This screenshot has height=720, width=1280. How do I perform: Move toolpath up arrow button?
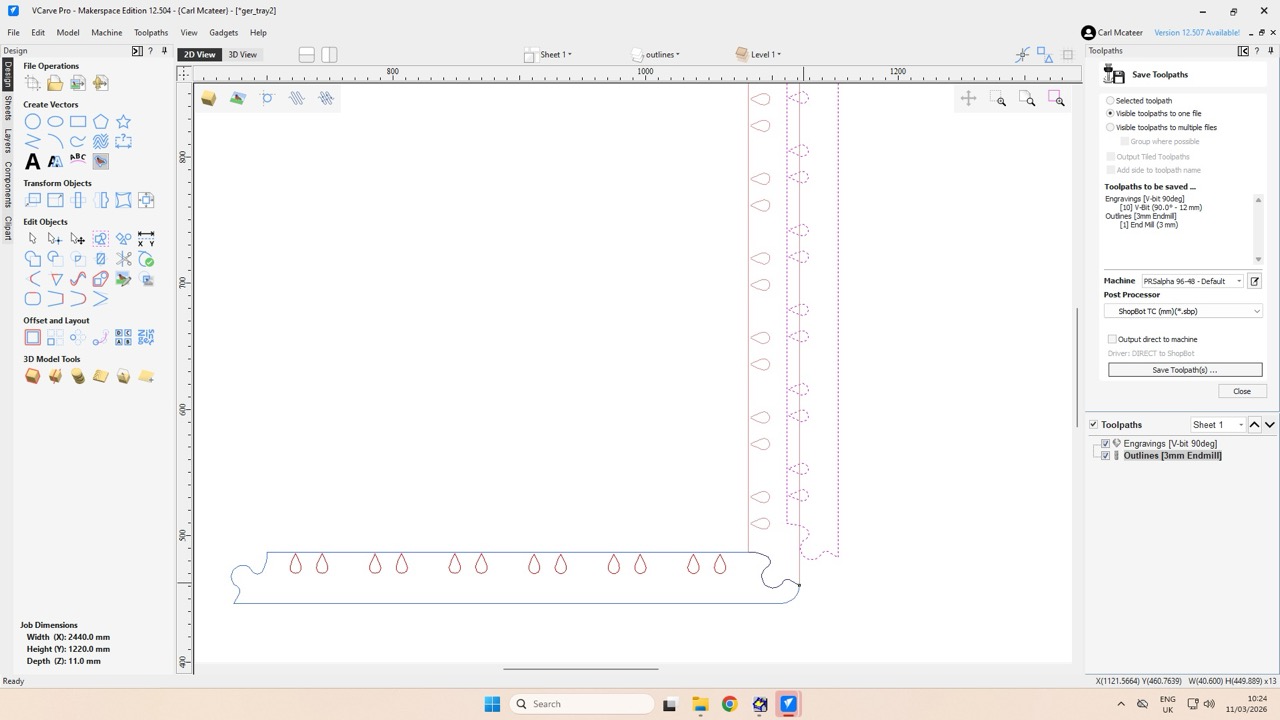[1255, 425]
